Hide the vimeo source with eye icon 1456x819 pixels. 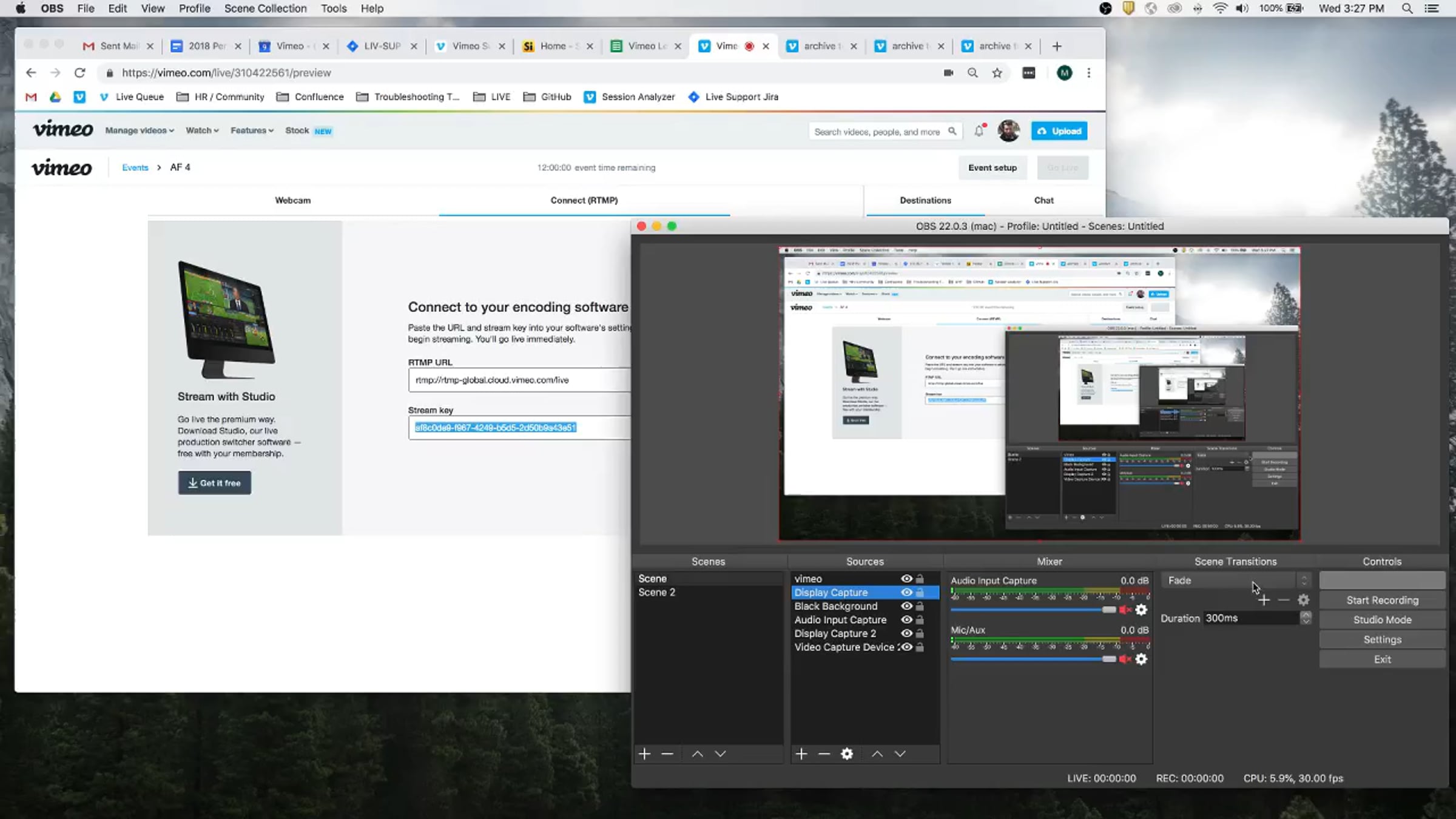click(x=906, y=579)
